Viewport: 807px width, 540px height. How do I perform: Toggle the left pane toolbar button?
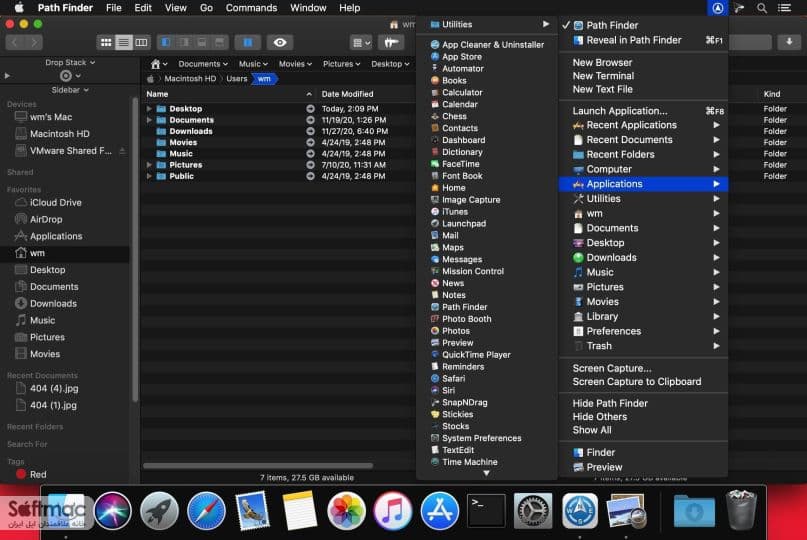166,43
